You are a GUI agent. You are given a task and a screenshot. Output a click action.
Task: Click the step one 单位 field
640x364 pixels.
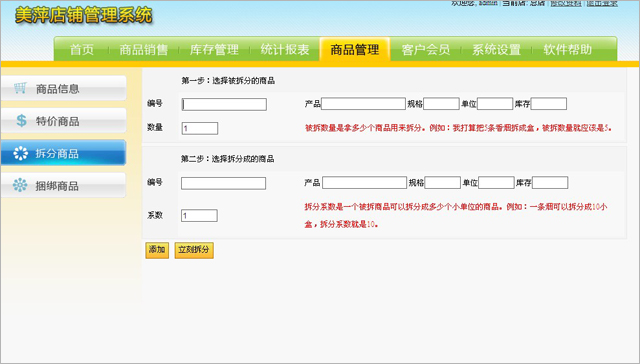[495, 104]
